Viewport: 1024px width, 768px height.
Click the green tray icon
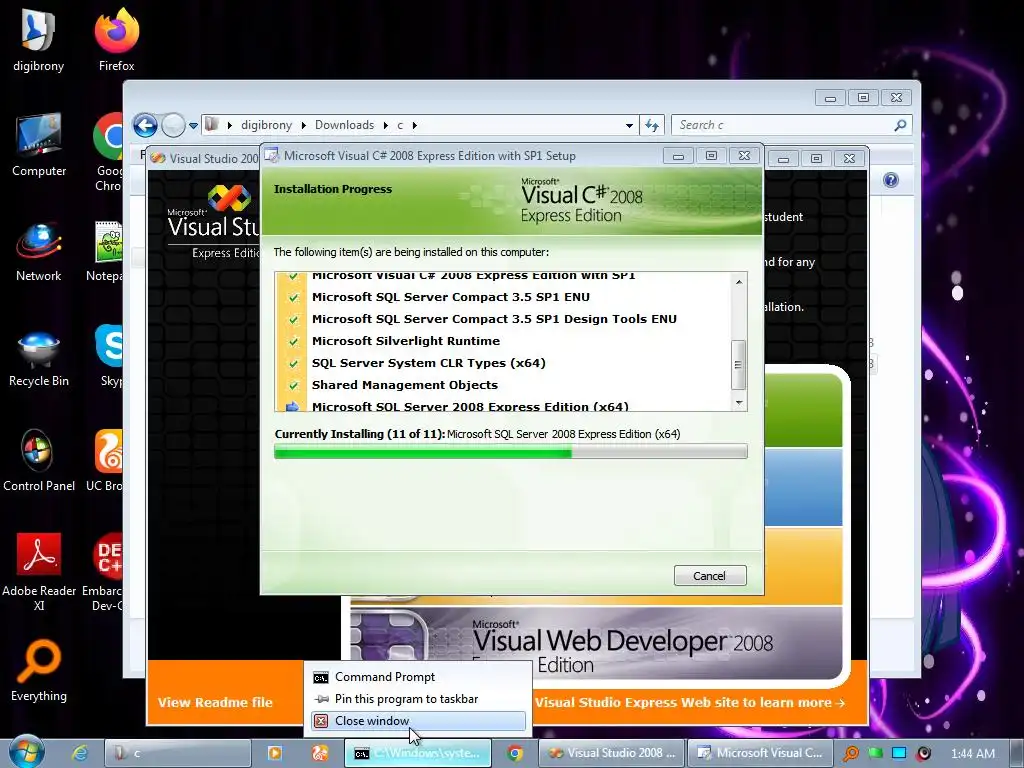point(876,753)
